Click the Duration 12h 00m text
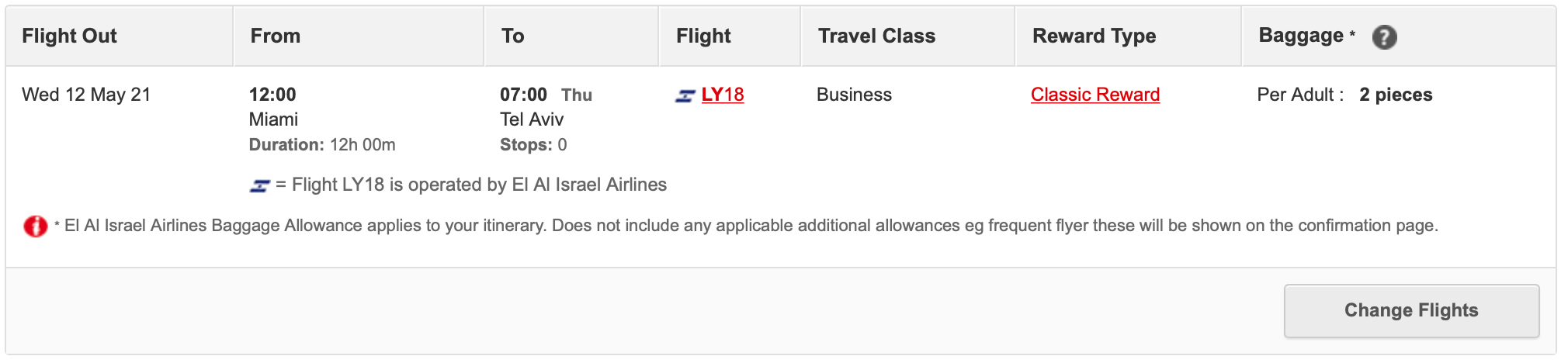The image size is (1568, 363). 322,145
